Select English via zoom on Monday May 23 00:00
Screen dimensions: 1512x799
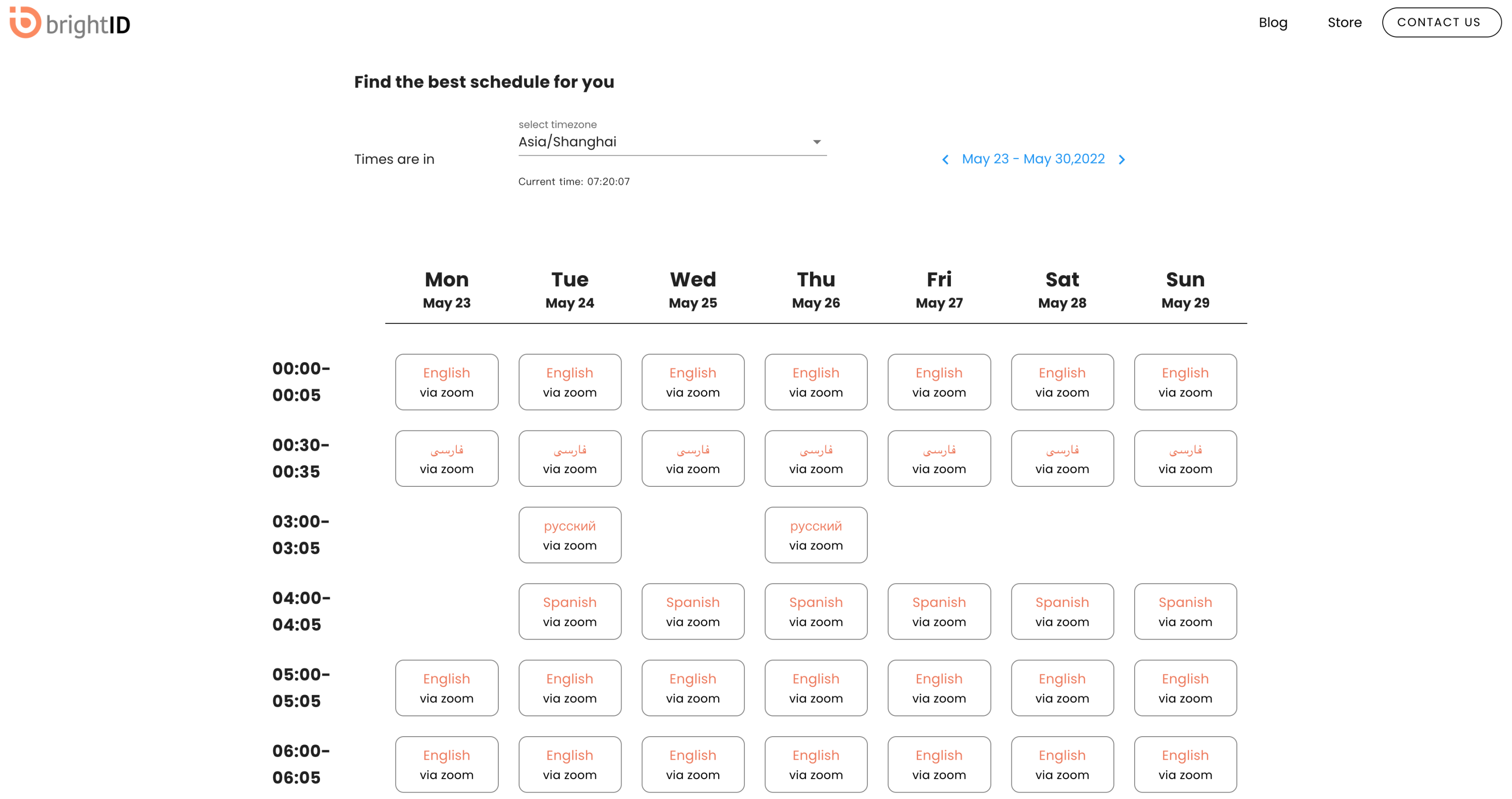[x=446, y=381]
